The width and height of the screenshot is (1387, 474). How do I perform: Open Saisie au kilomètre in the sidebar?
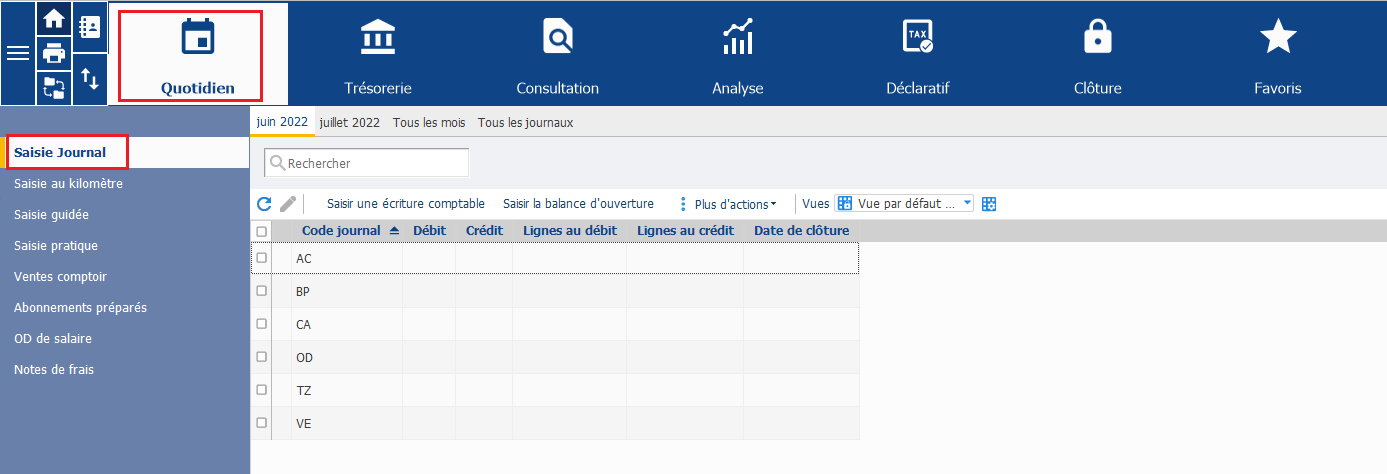pyautogui.click(x=125, y=184)
